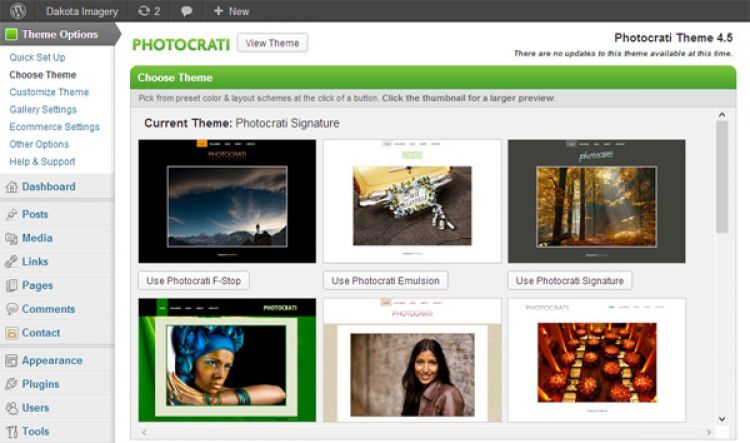The height and width of the screenshot is (443, 750).
Task: Open the Dashboard menu
Action: click(49, 187)
